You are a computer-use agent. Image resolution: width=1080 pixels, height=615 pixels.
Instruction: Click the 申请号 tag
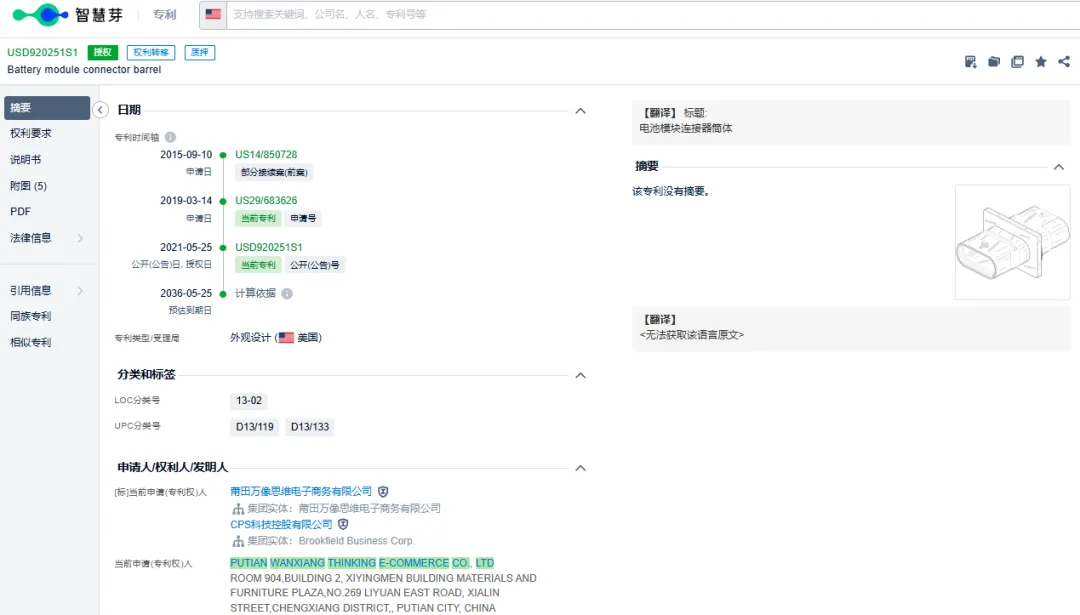(303, 218)
